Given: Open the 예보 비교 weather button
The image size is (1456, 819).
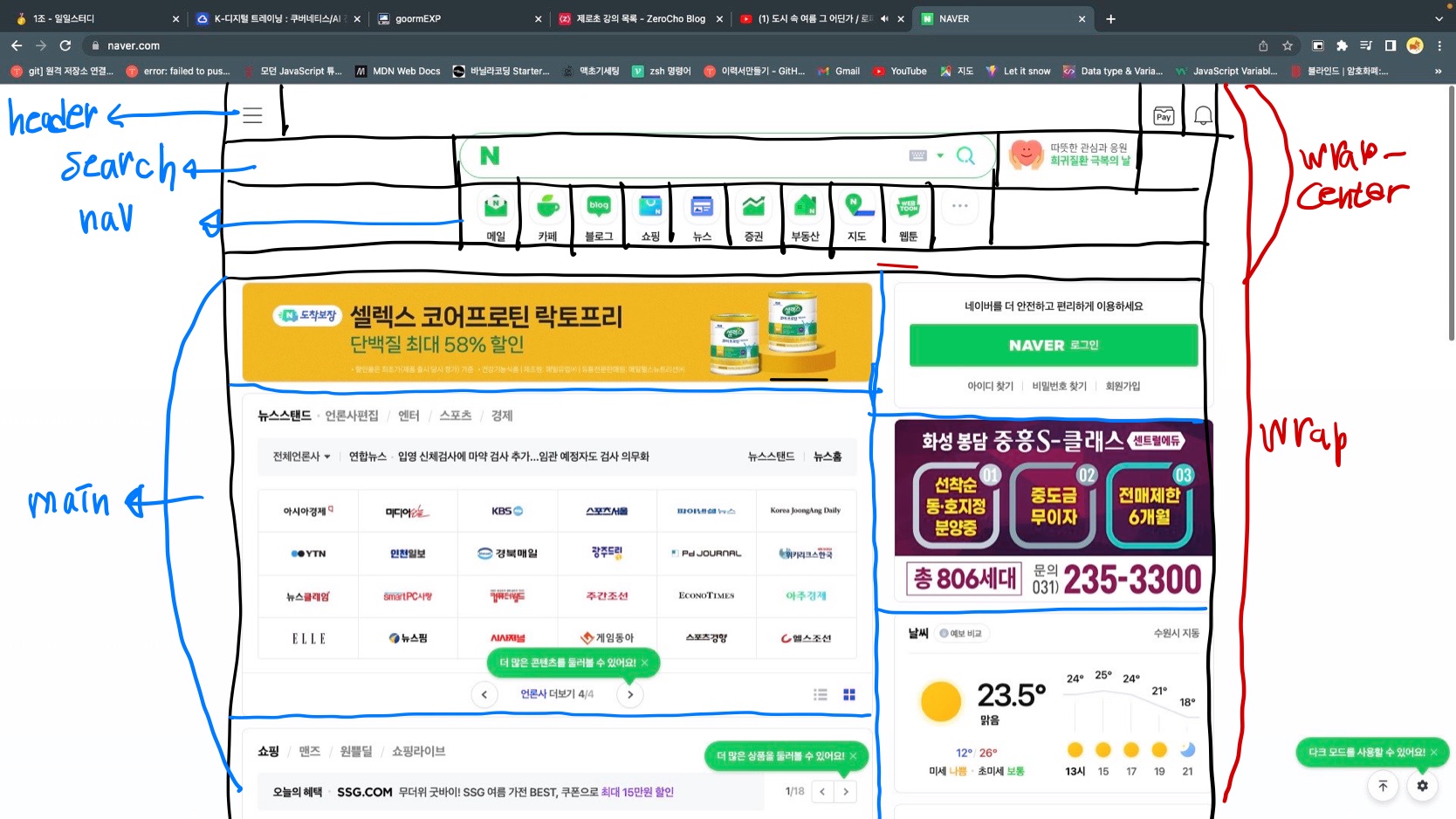Looking at the screenshot, I should point(960,633).
